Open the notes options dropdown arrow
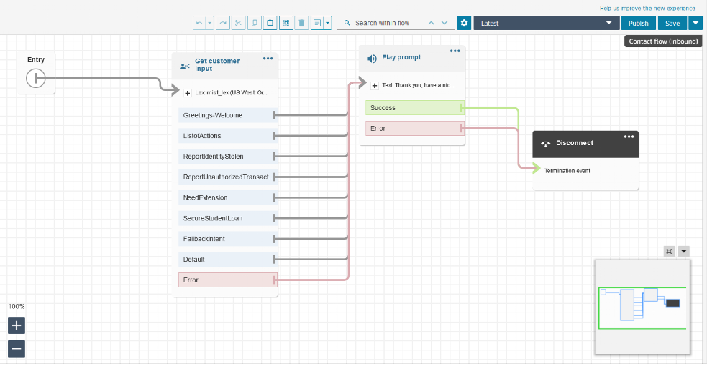Image resolution: width=708 pixels, height=366 pixels. [328, 23]
